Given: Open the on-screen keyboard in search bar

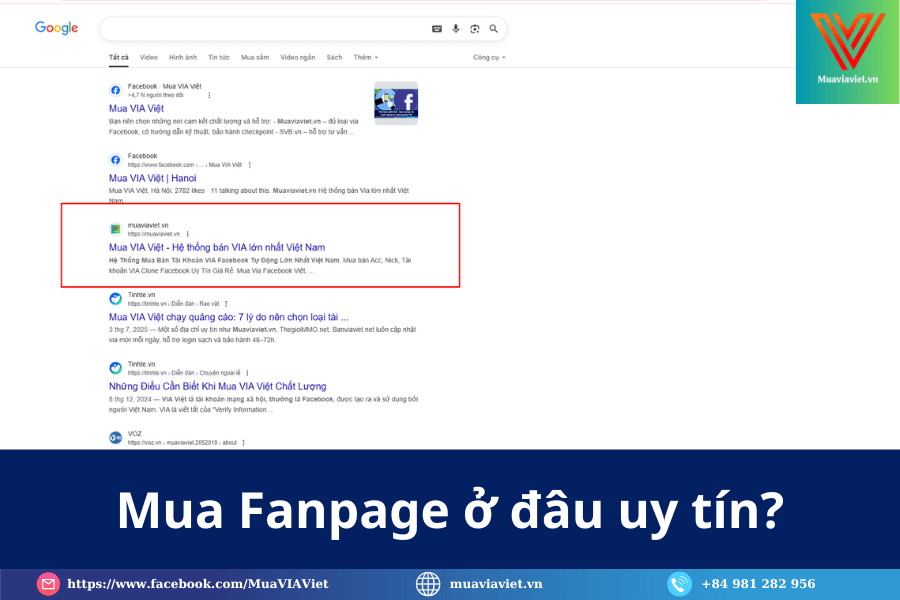Looking at the screenshot, I should pos(437,29).
